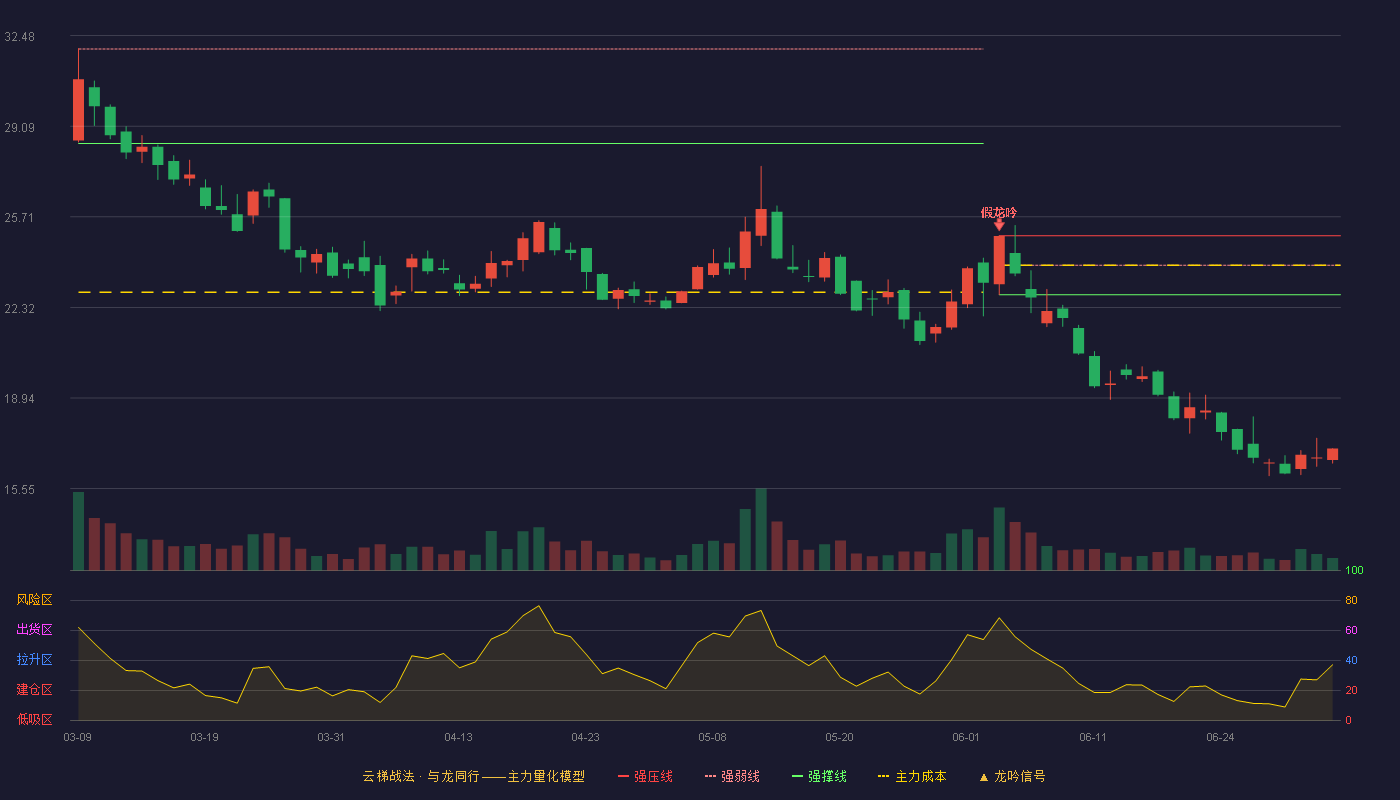Click the 03-31 date label
The height and width of the screenshot is (800, 1400).
pyautogui.click(x=331, y=737)
